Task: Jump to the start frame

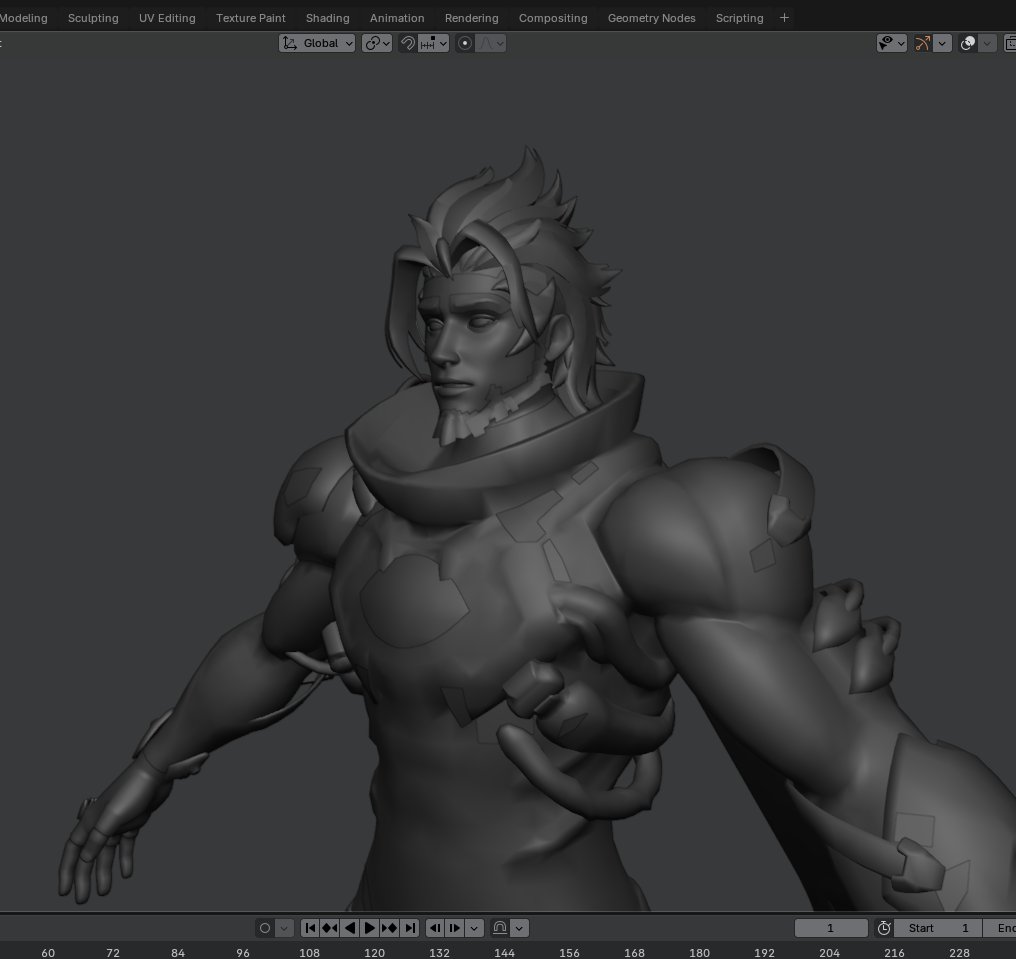Action: pos(310,928)
